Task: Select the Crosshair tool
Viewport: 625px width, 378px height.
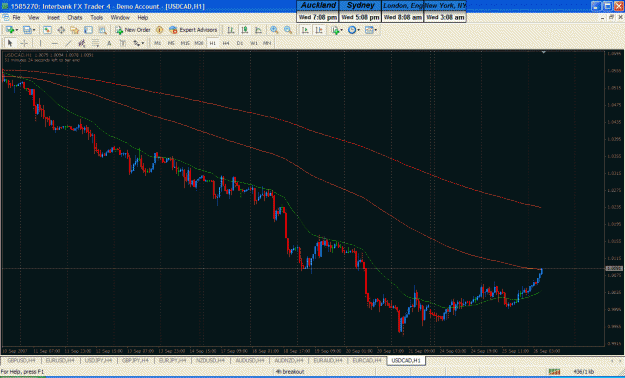Action: [24, 43]
